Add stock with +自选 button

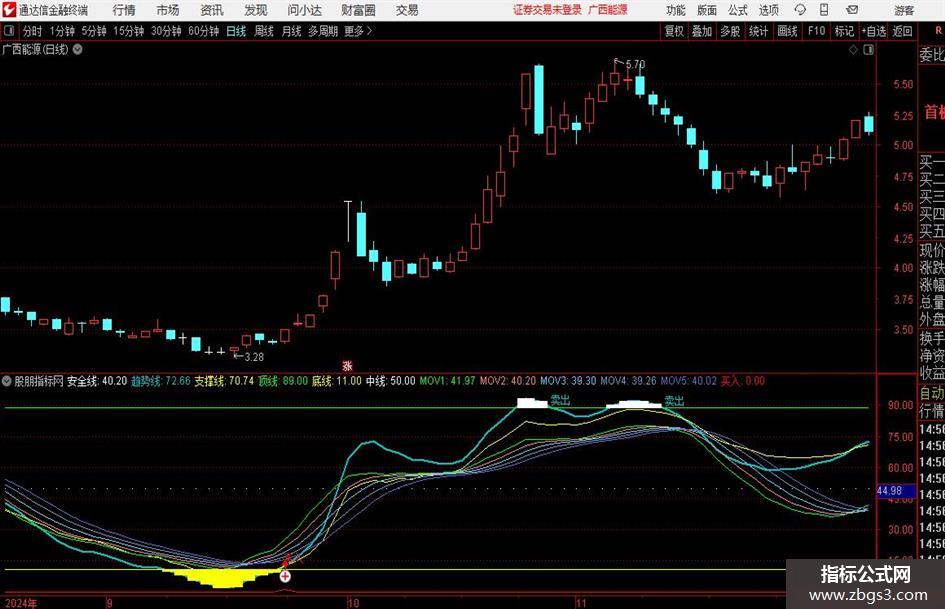click(874, 31)
